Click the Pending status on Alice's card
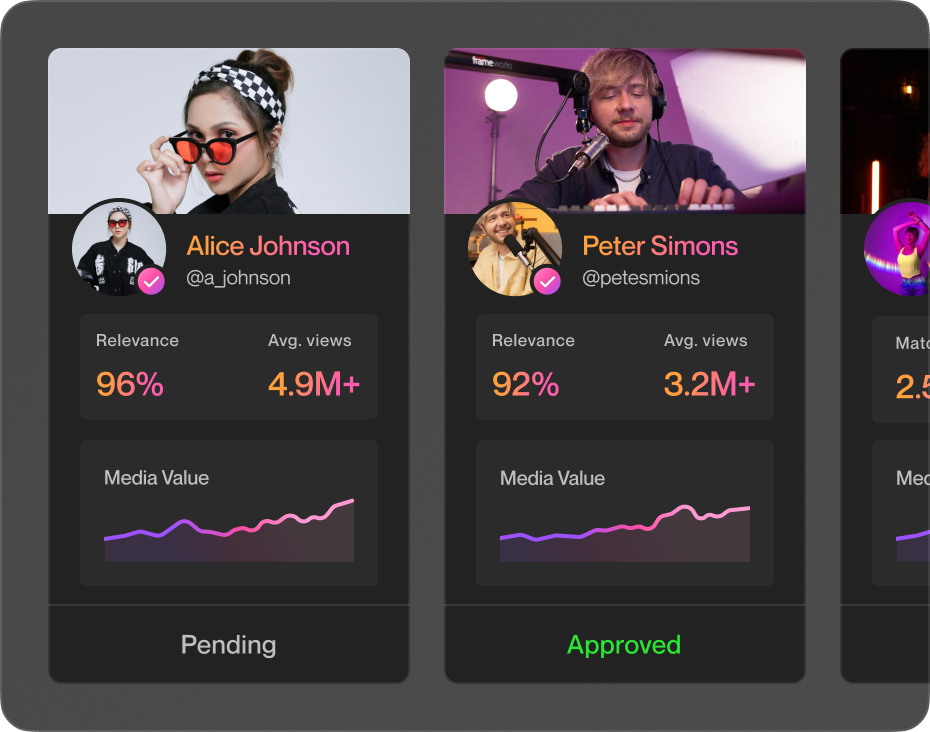930x732 pixels. 229,645
